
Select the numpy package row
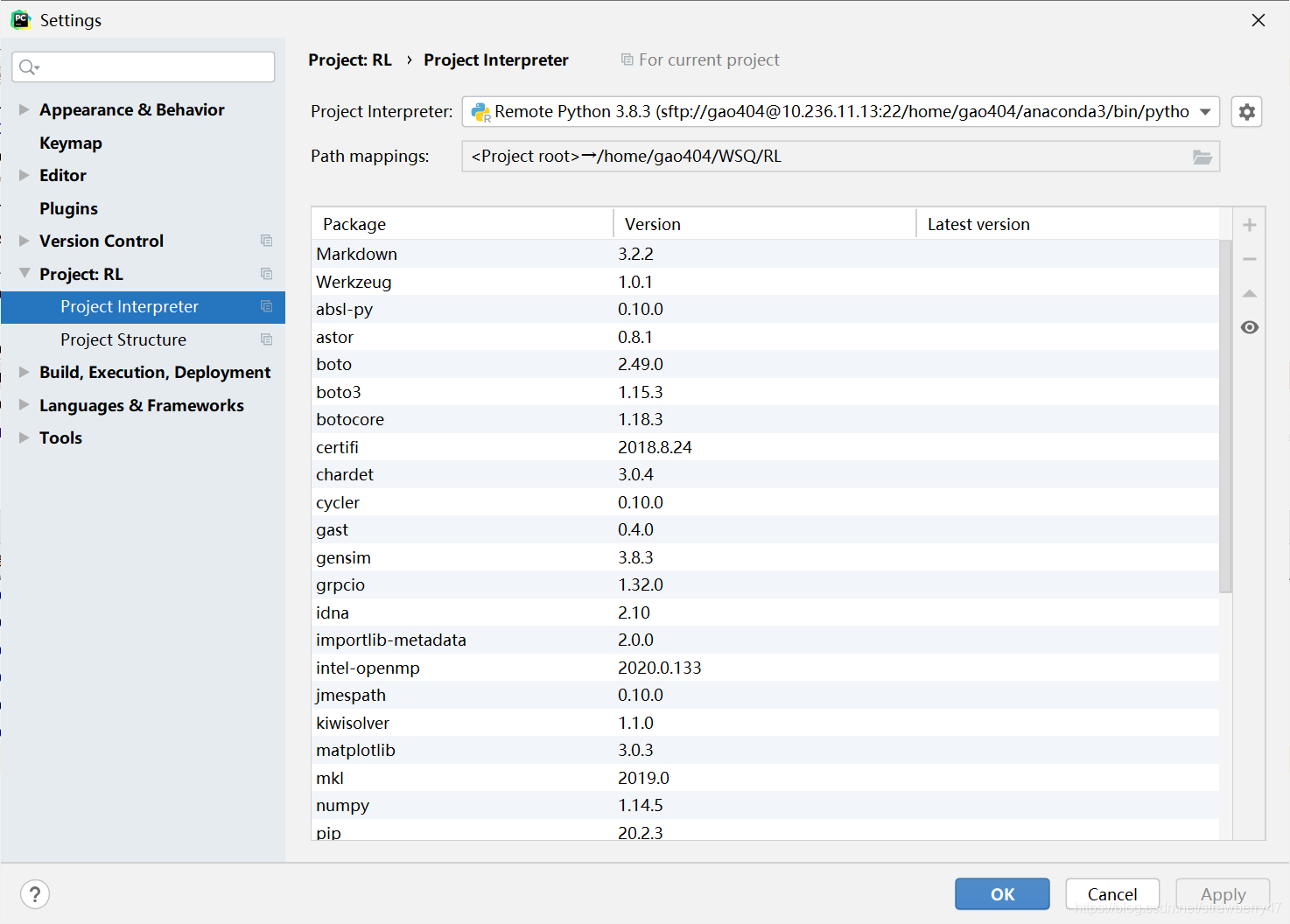click(x=765, y=805)
